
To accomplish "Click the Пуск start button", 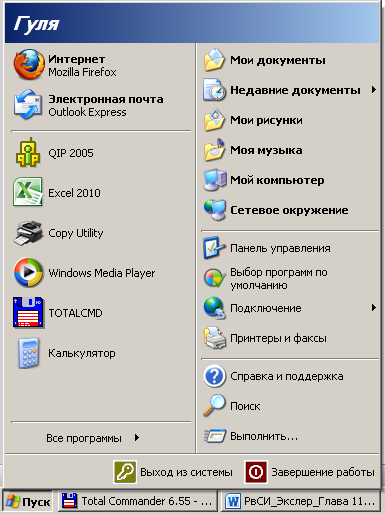I will click(28, 501).
